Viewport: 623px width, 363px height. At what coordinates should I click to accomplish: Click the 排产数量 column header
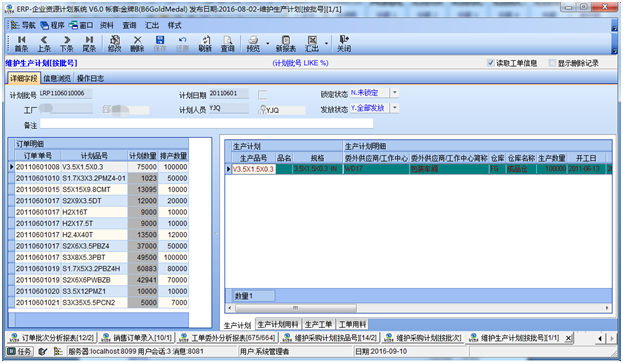173,156
